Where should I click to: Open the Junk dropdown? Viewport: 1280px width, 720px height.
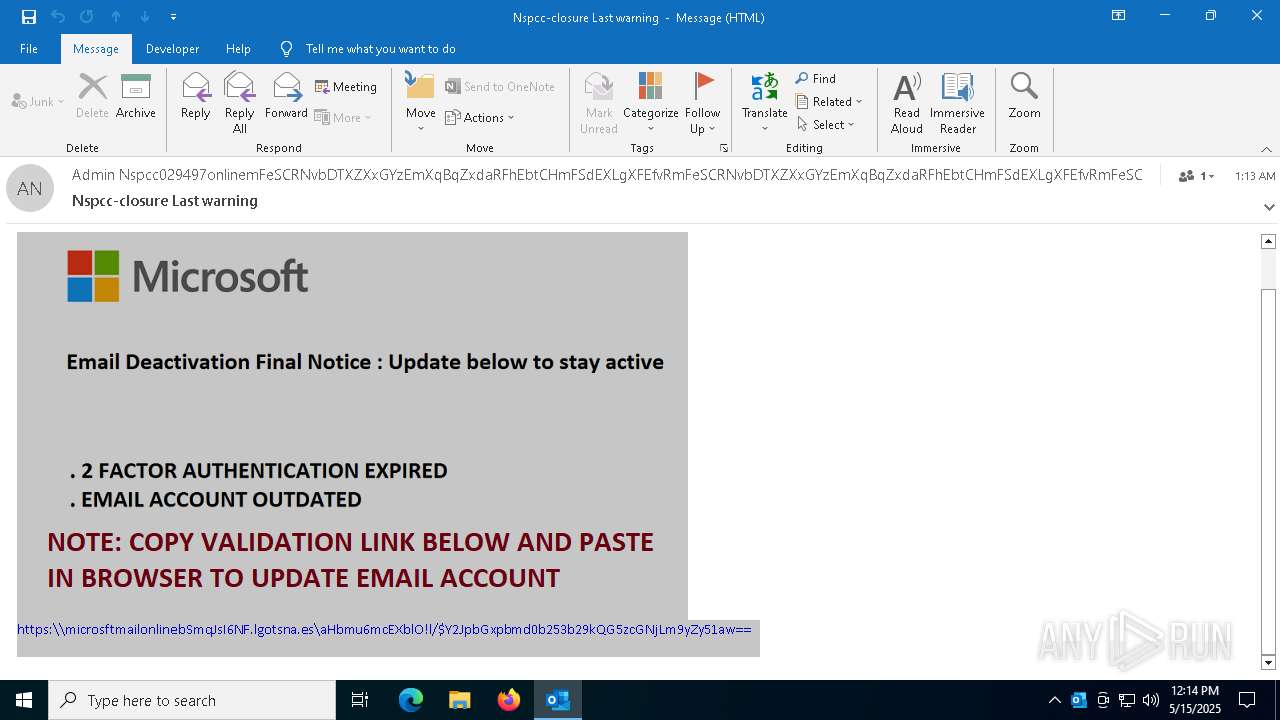tap(38, 101)
